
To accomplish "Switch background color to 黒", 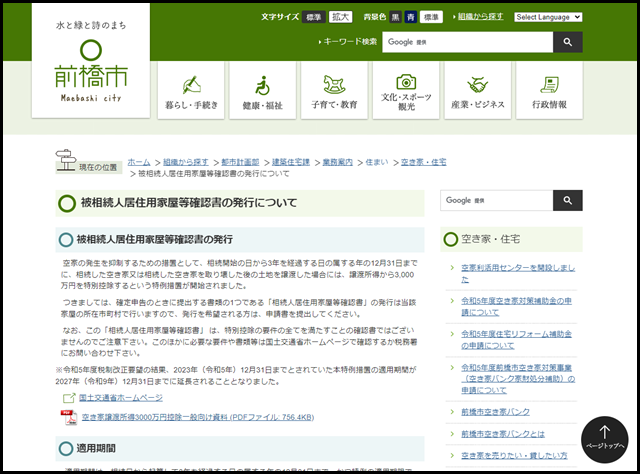I will [394, 17].
